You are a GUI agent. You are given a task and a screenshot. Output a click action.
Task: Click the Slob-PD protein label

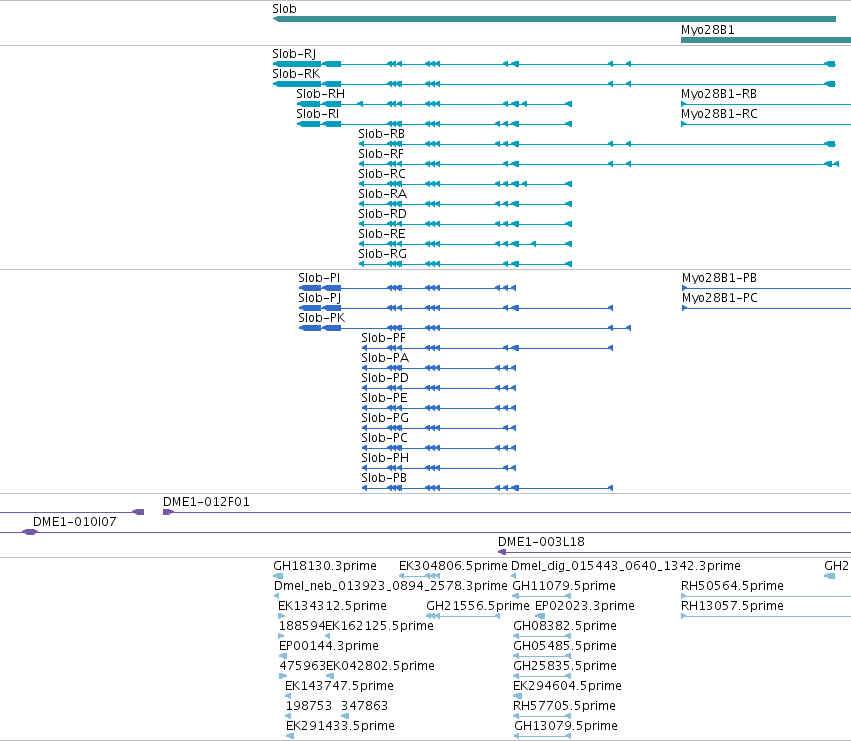point(385,378)
